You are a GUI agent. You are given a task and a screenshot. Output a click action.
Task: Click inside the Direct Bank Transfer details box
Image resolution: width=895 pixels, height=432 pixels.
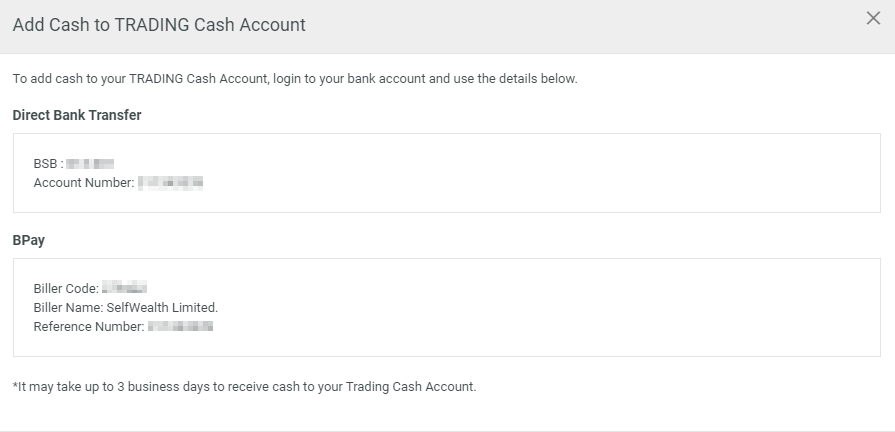tap(447, 173)
